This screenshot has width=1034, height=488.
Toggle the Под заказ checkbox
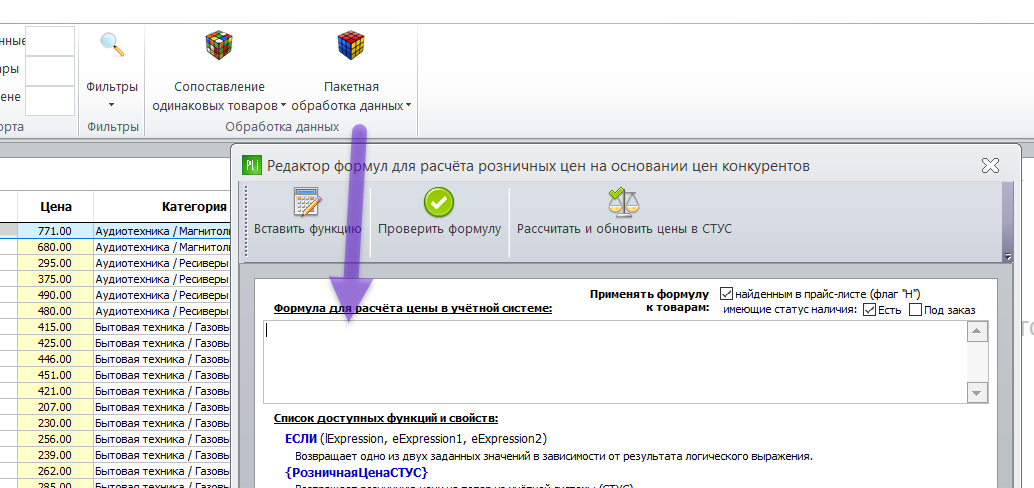point(915,310)
